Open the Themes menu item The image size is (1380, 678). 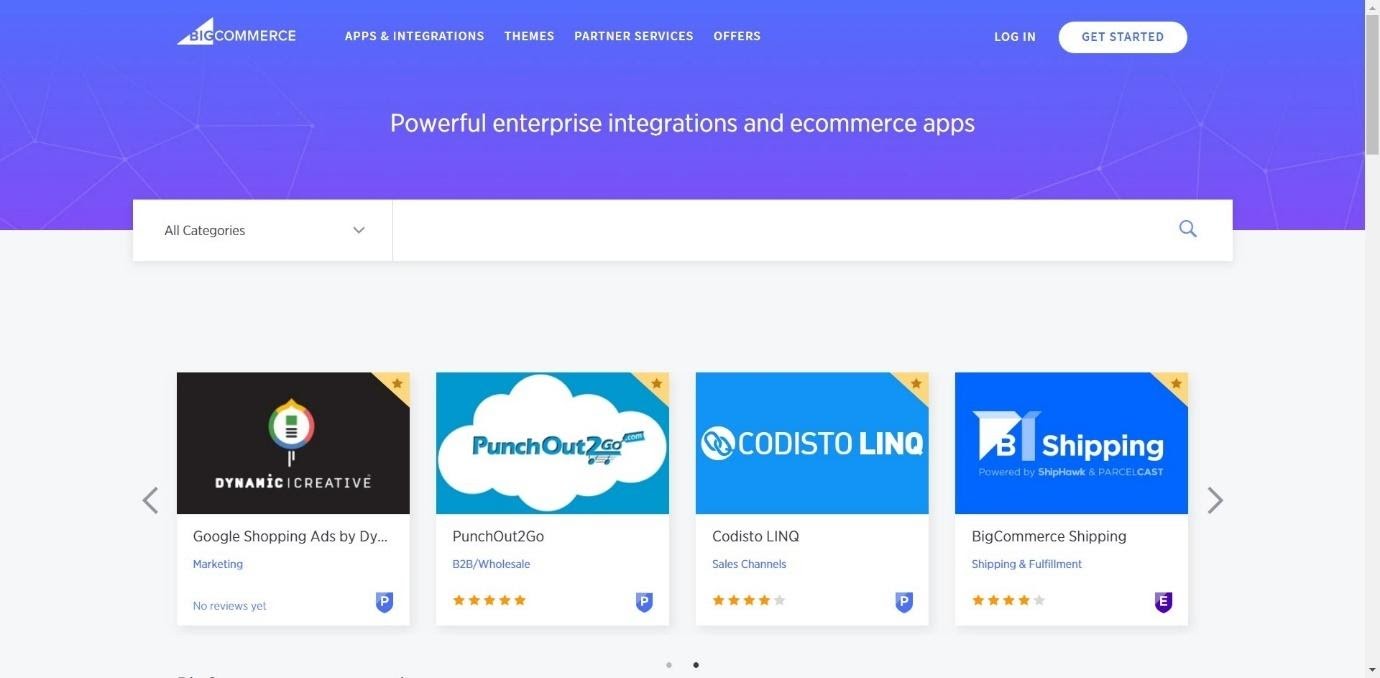(x=529, y=36)
